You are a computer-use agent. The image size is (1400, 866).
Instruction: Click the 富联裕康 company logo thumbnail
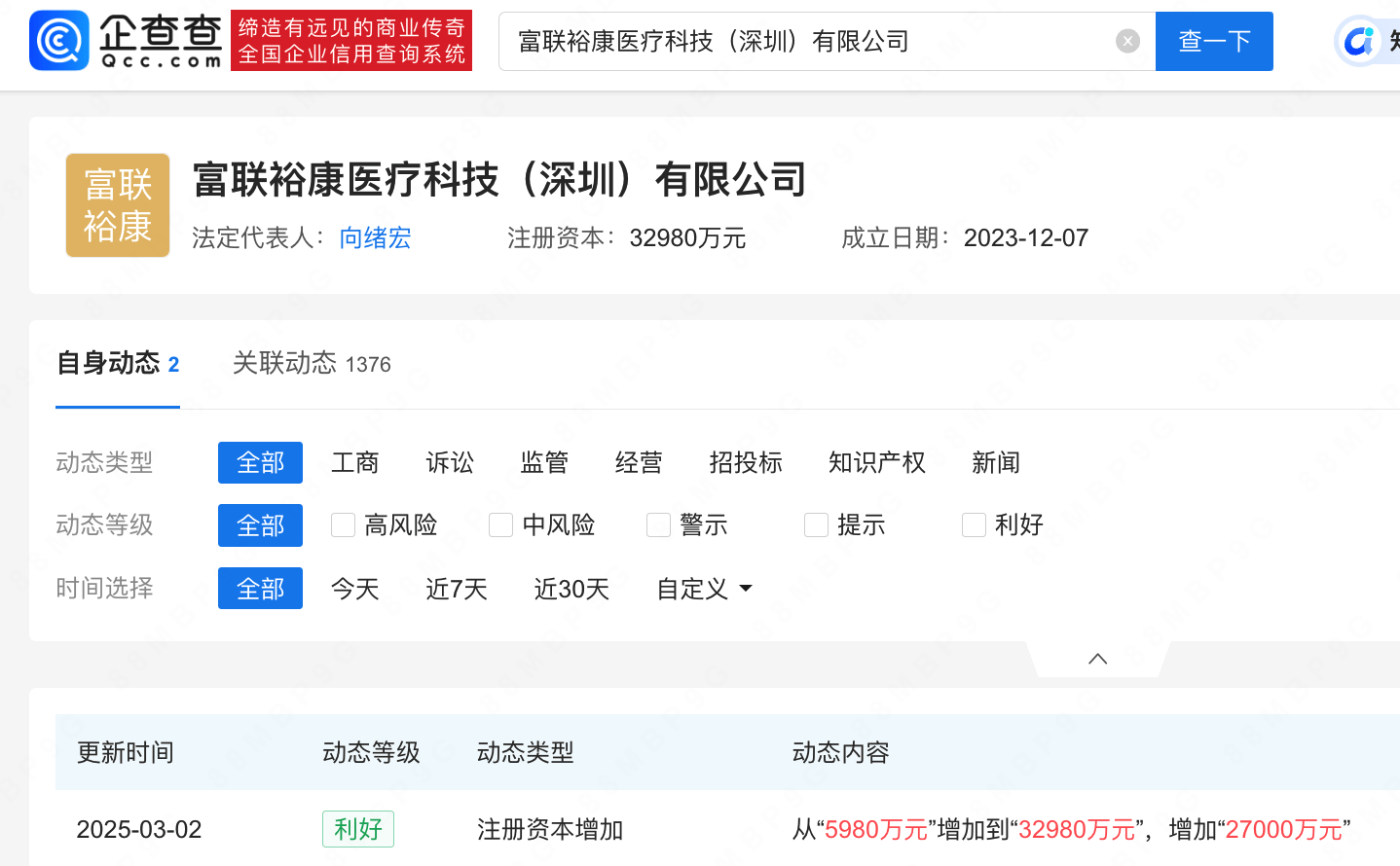point(118,205)
